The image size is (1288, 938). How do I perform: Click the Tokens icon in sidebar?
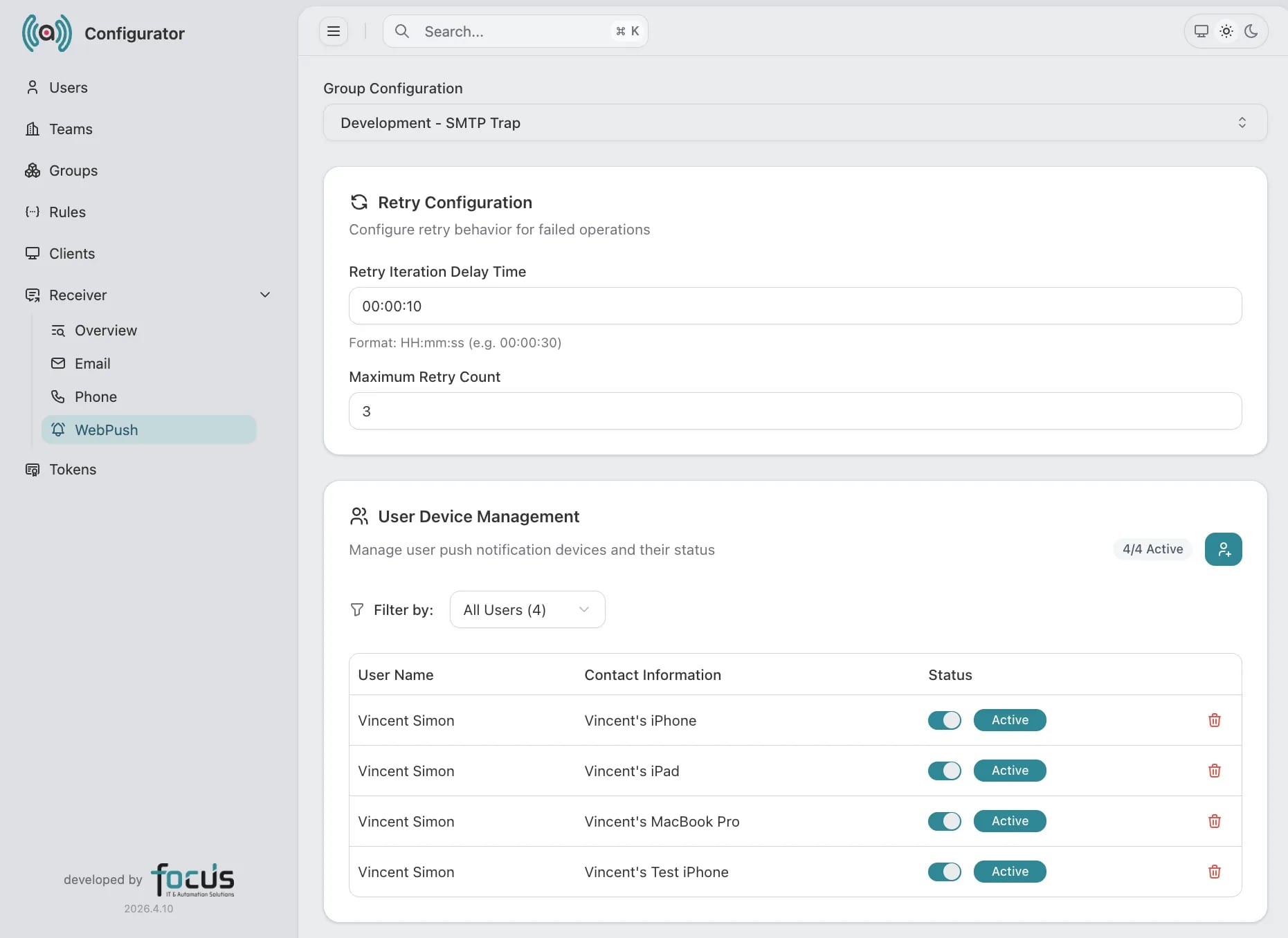33,470
